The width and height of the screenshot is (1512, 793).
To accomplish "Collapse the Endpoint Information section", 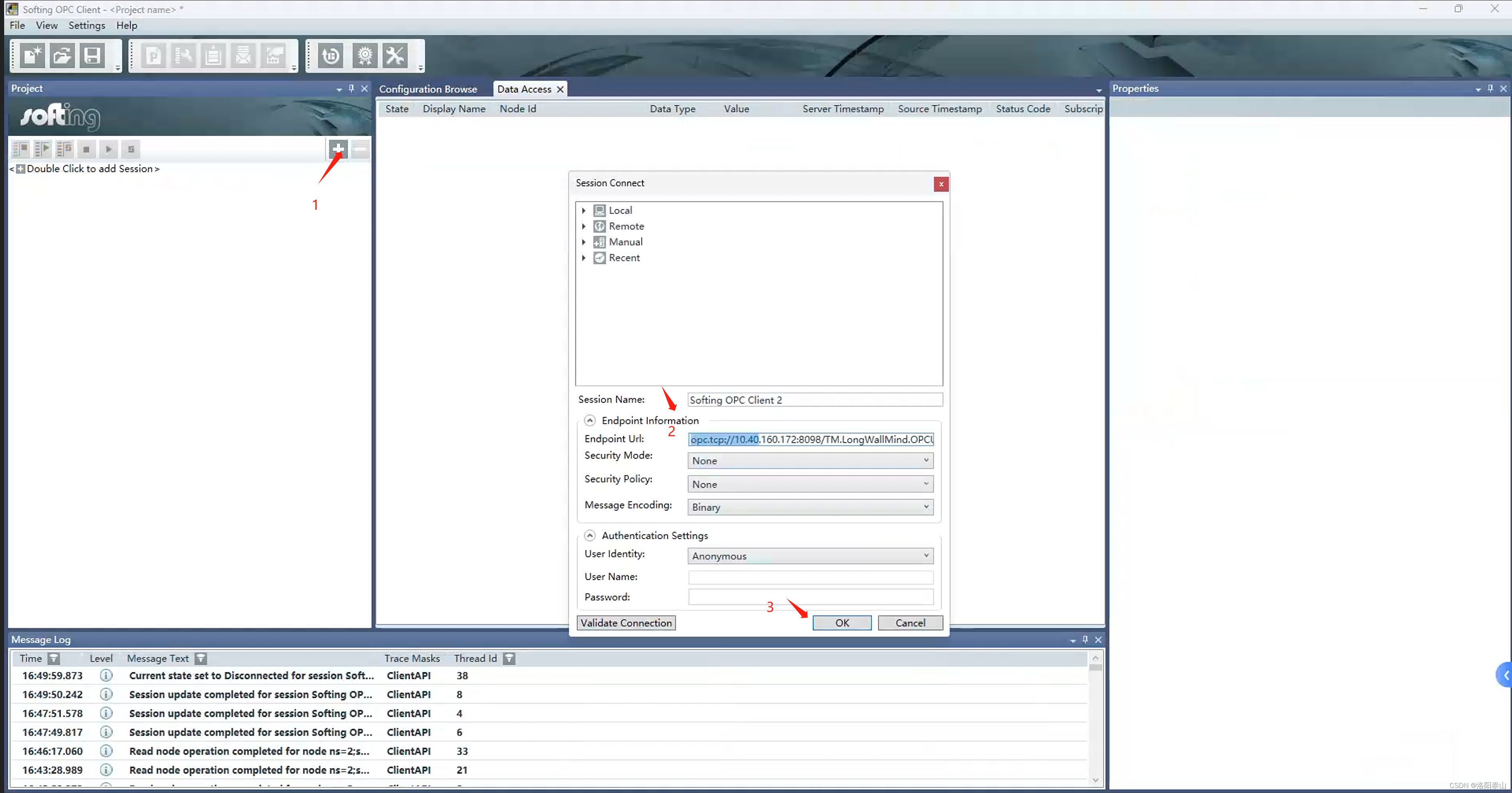I will (589, 420).
